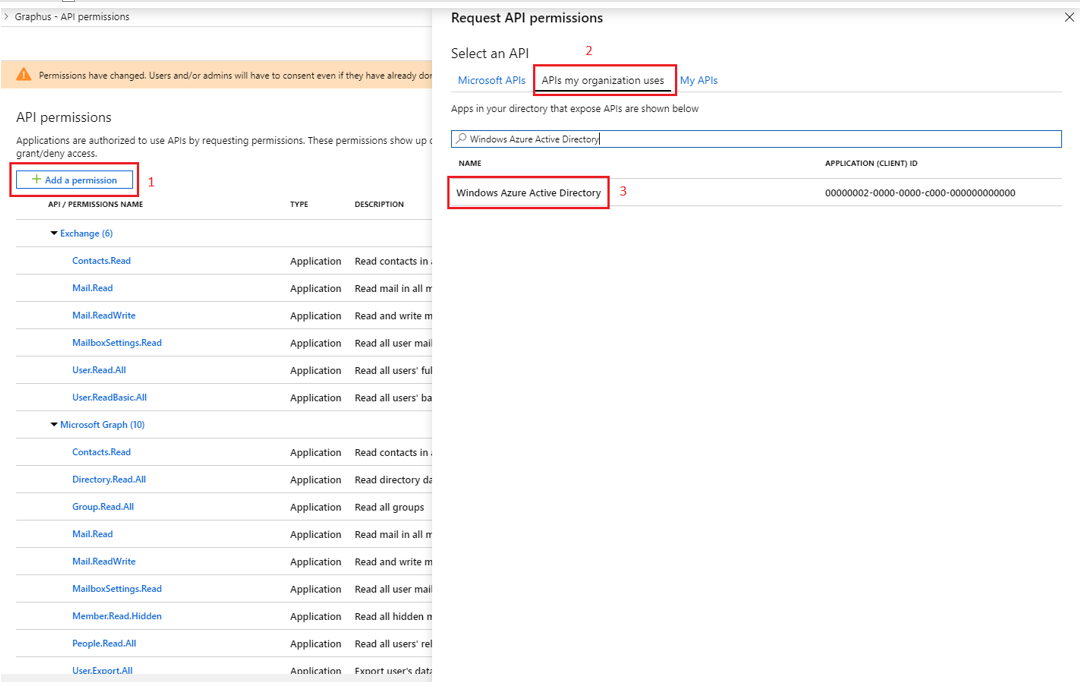Viewport: 1080px width, 686px height.
Task: Open User.Export.All permission link
Action: [x=103, y=670]
